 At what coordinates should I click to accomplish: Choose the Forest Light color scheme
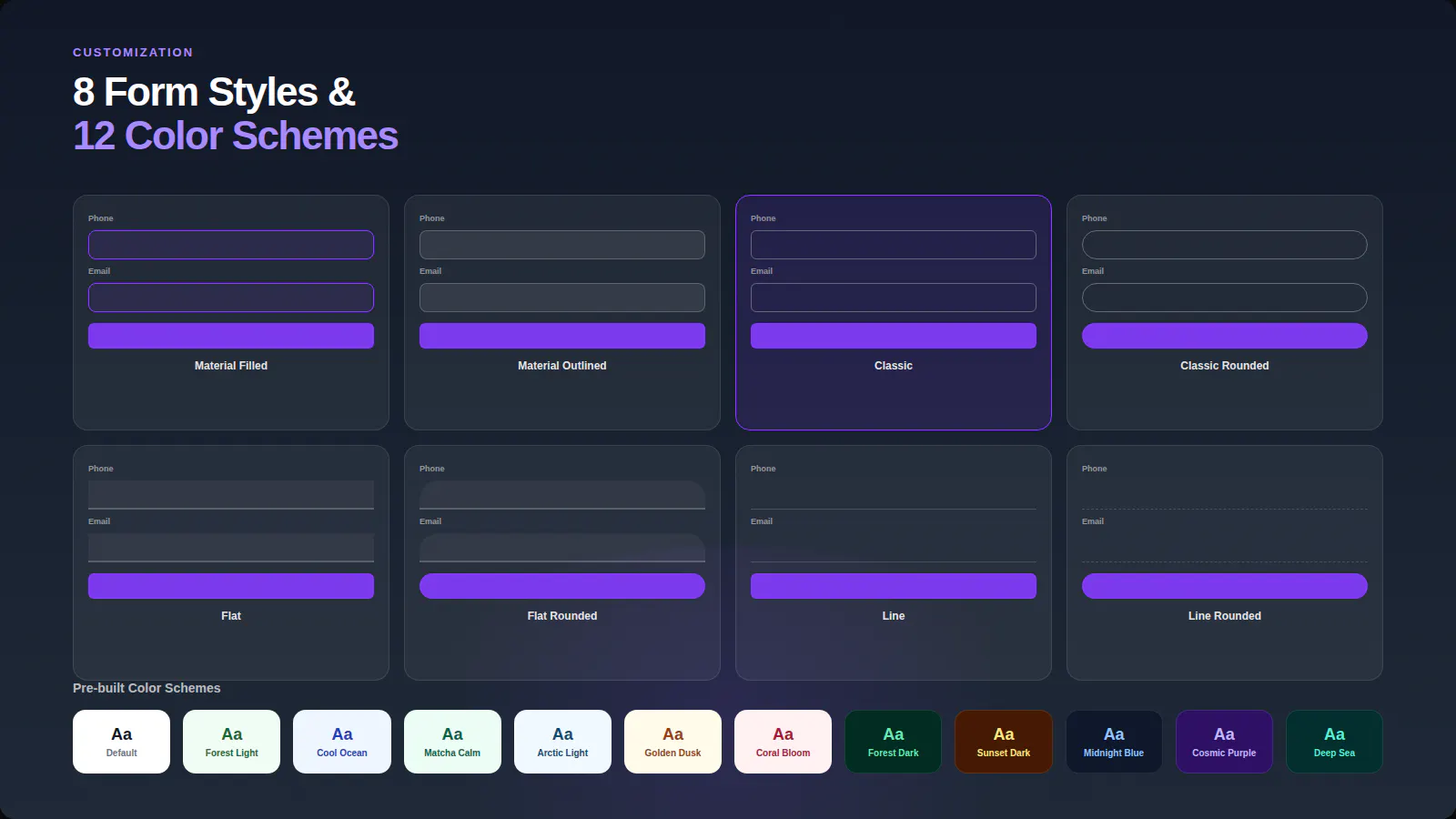(x=232, y=742)
